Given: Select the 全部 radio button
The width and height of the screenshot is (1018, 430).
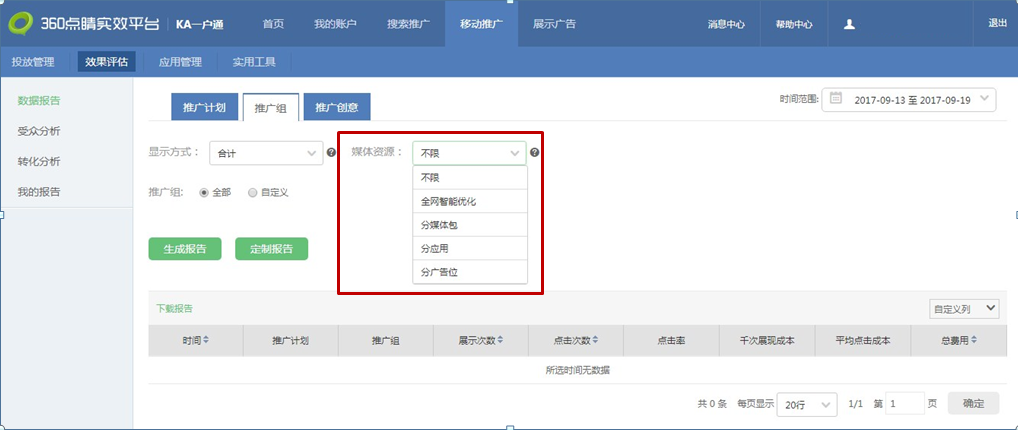Looking at the screenshot, I should click(204, 192).
